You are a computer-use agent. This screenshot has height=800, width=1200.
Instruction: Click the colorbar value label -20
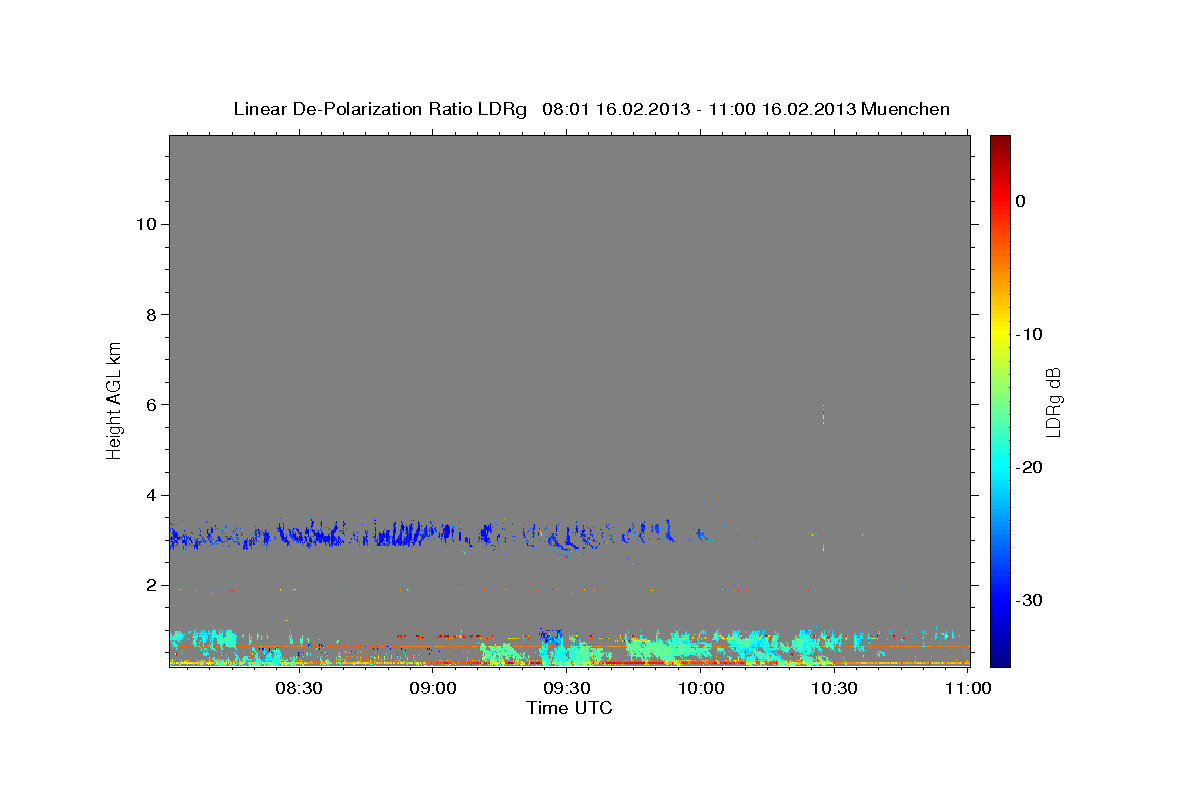[1030, 467]
